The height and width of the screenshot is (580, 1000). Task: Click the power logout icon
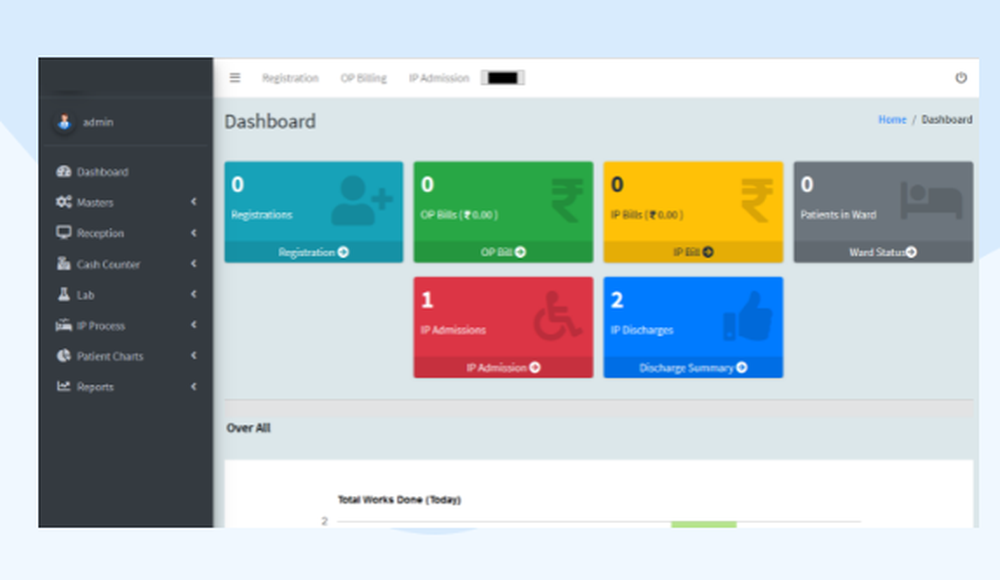point(960,78)
